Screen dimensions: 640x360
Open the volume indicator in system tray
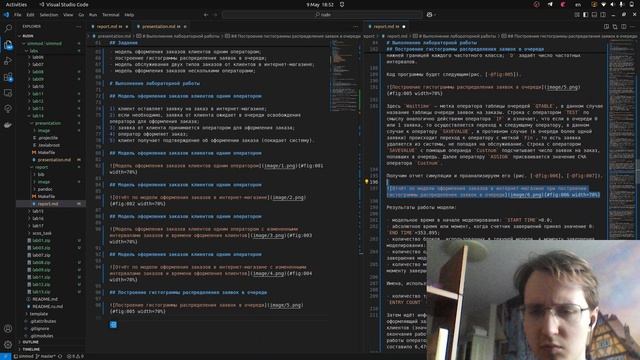[612, 4]
